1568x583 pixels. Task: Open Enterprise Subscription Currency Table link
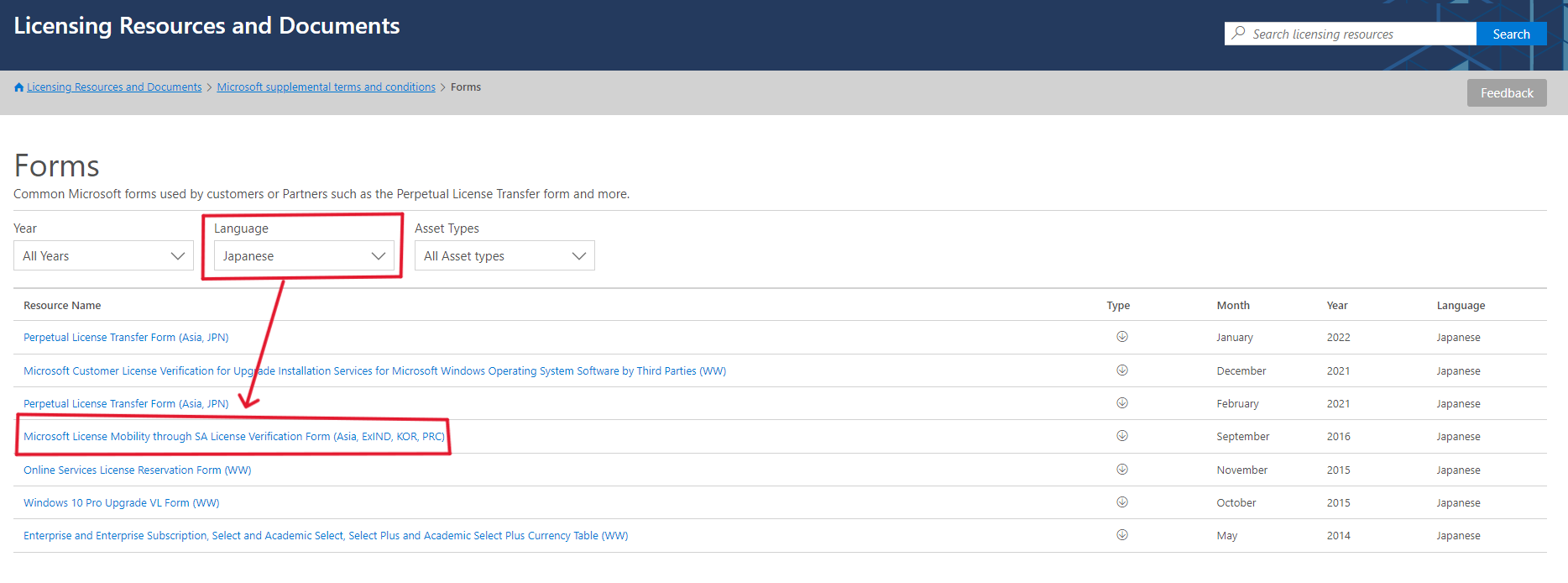pos(326,536)
